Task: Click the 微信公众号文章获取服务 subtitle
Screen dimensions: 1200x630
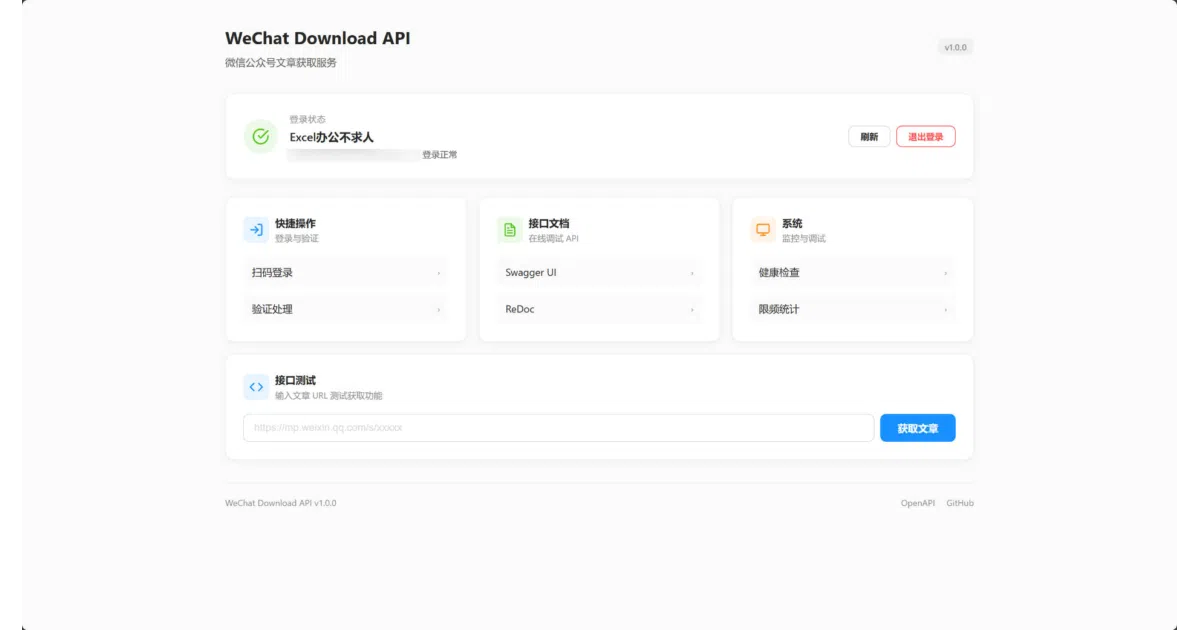Action: [281, 62]
